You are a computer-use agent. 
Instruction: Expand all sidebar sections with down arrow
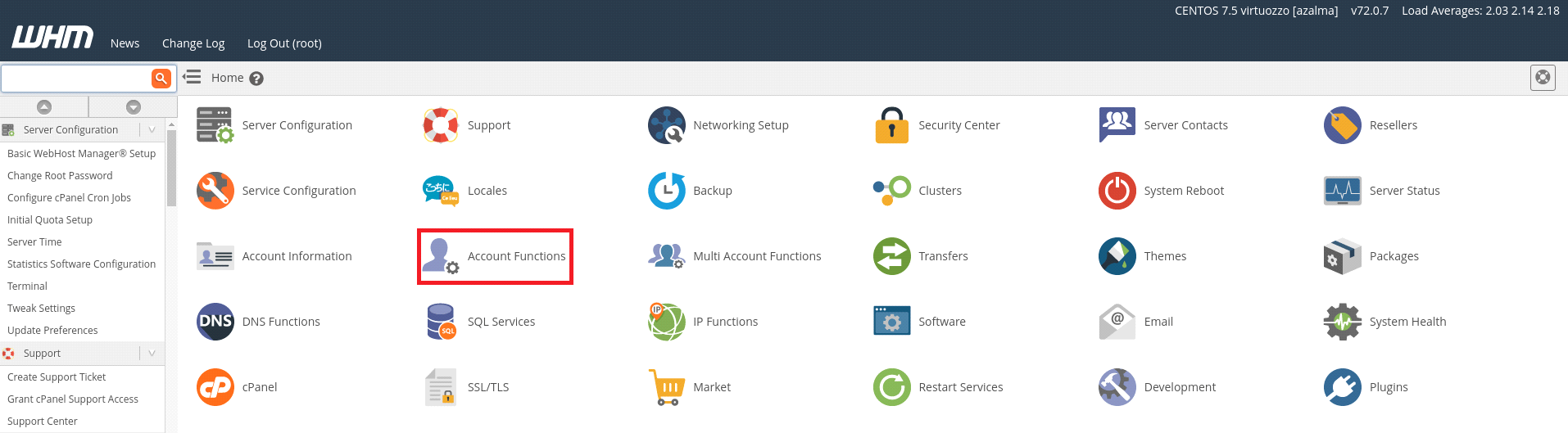pyautogui.click(x=134, y=106)
